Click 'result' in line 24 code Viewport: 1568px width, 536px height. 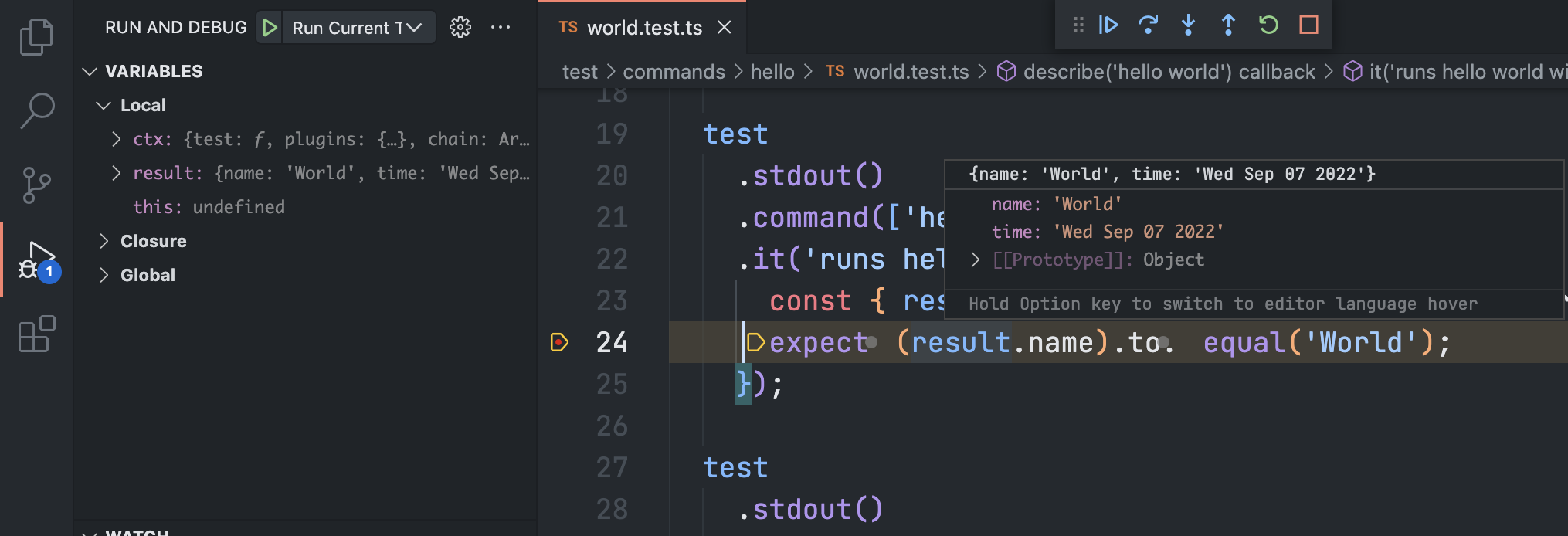click(x=960, y=342)
